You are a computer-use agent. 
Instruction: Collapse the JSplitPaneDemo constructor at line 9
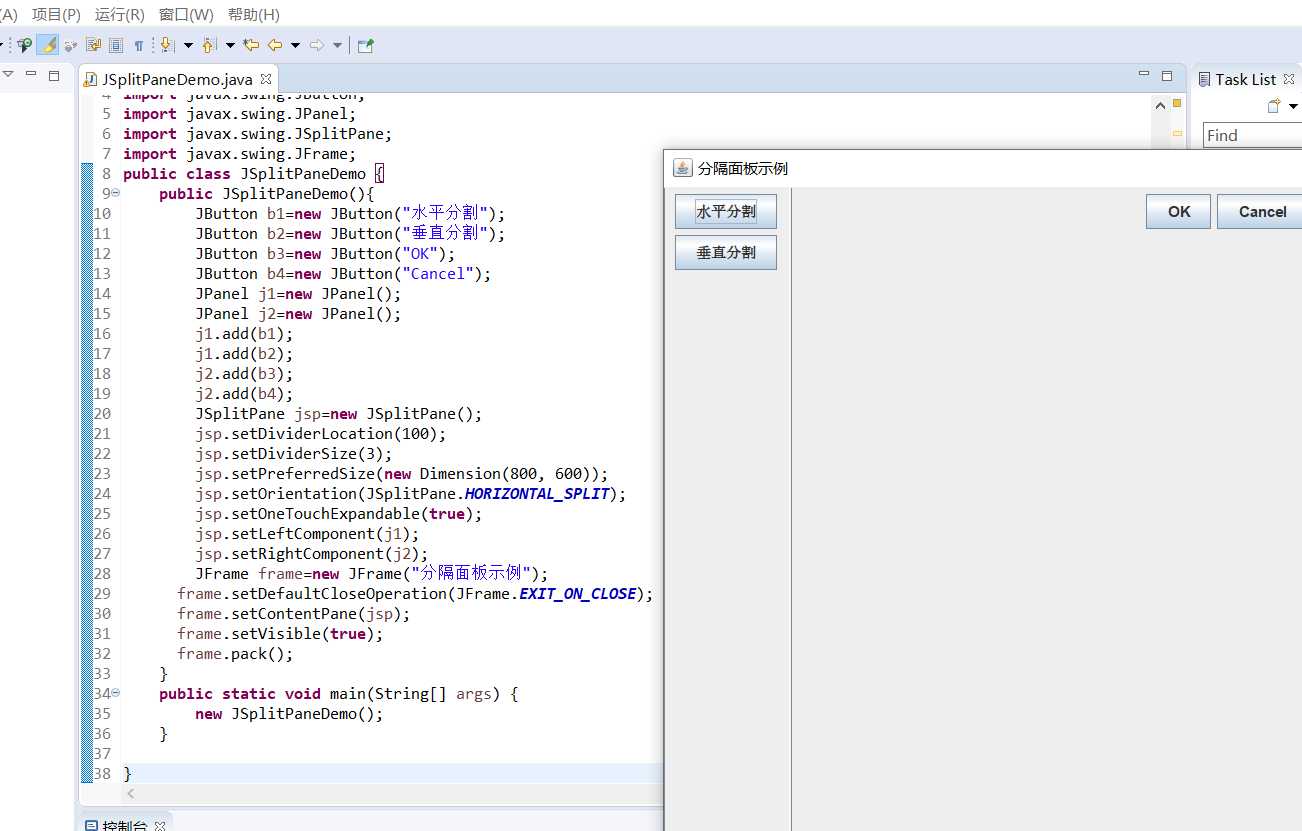(115, 192)
